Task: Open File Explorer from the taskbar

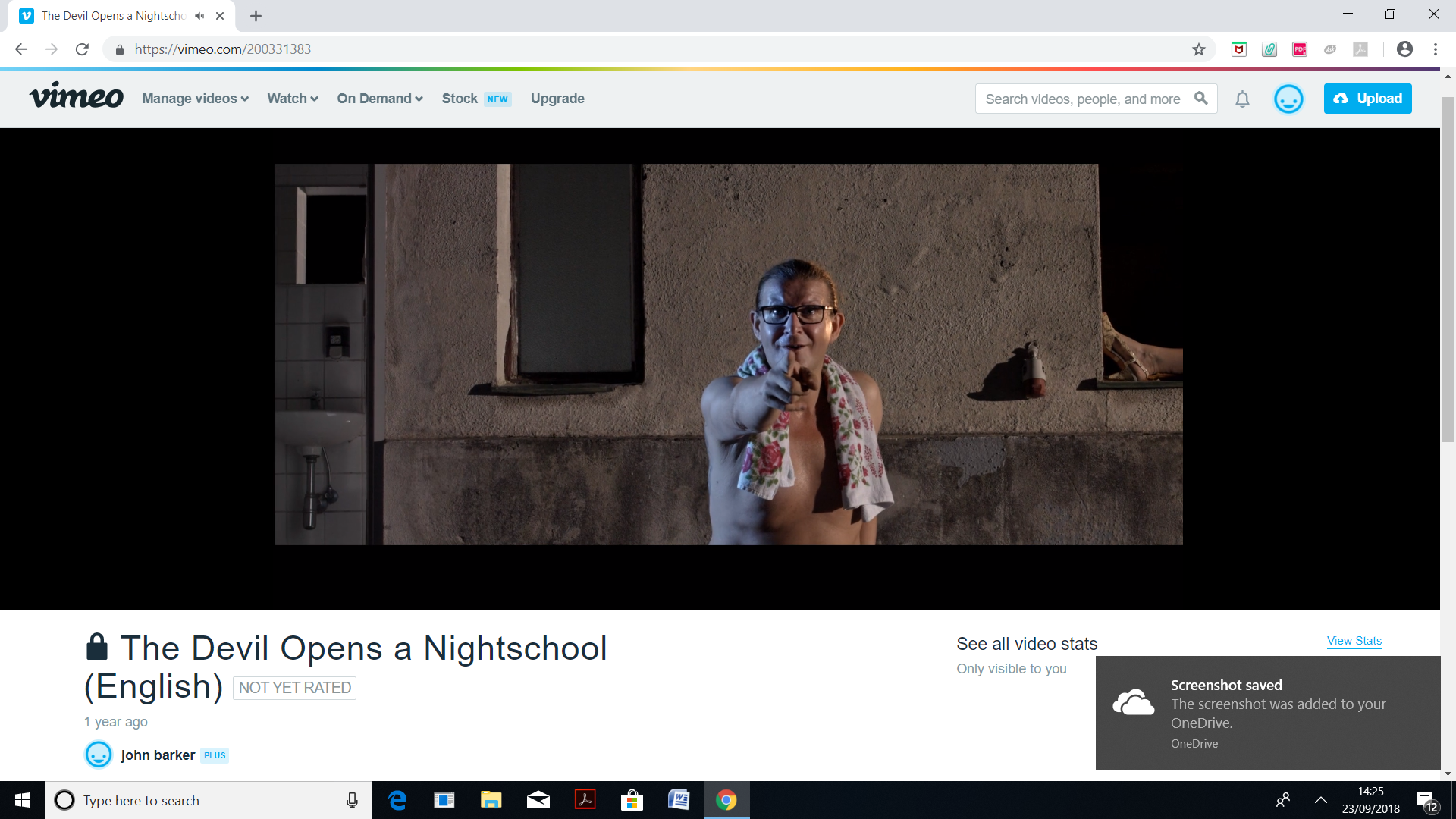Action: 491,800
